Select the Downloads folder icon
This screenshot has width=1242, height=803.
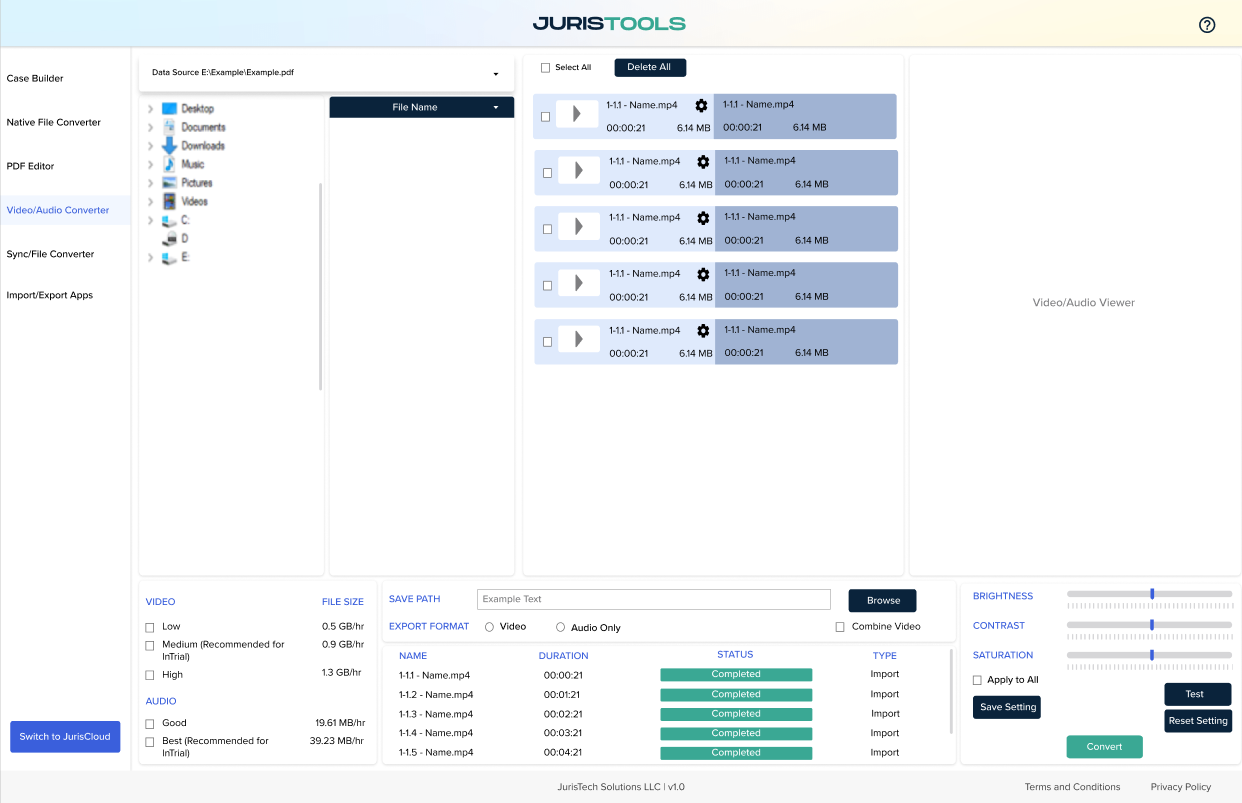pyautogui.click(x=169, y=146)
